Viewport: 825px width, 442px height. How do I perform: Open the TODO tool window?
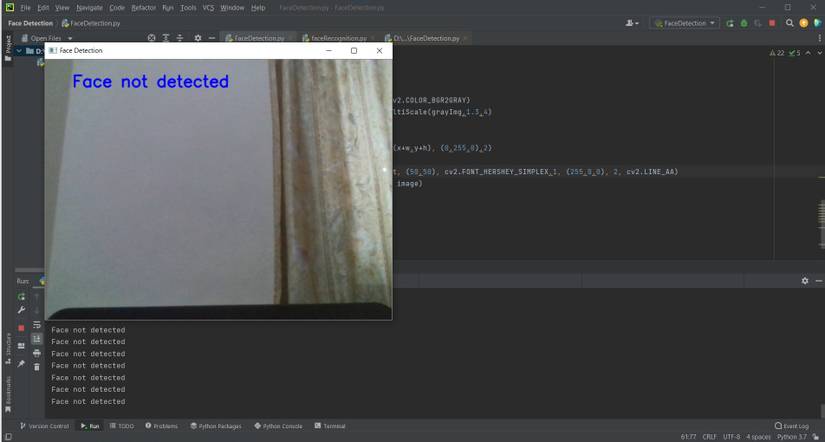[x=122, y=426]
